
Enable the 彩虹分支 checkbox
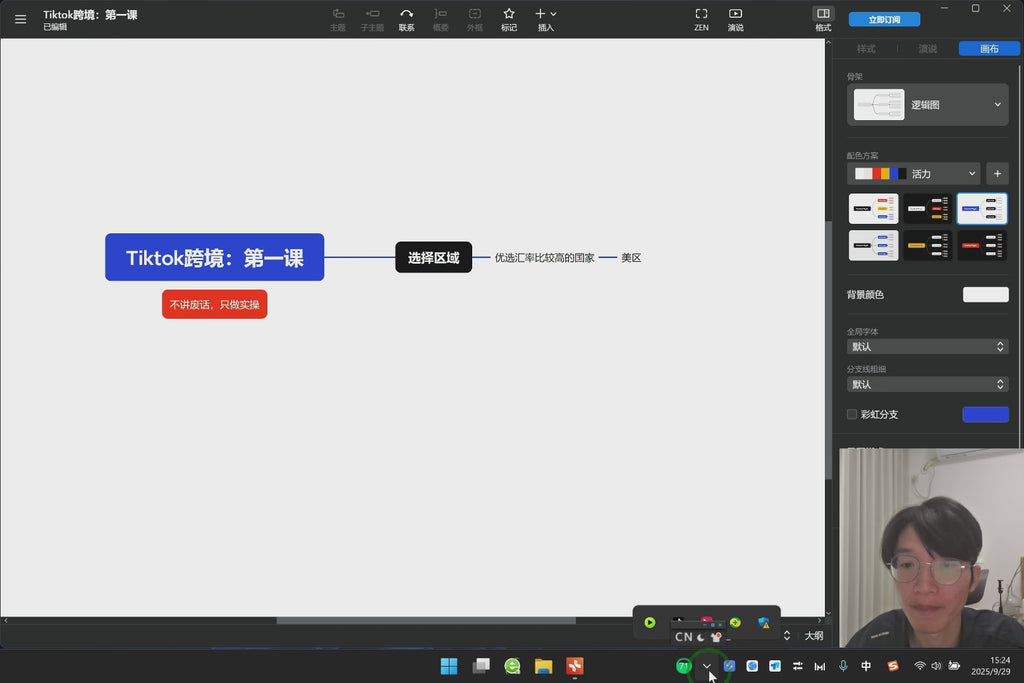(x=852, y=414)
